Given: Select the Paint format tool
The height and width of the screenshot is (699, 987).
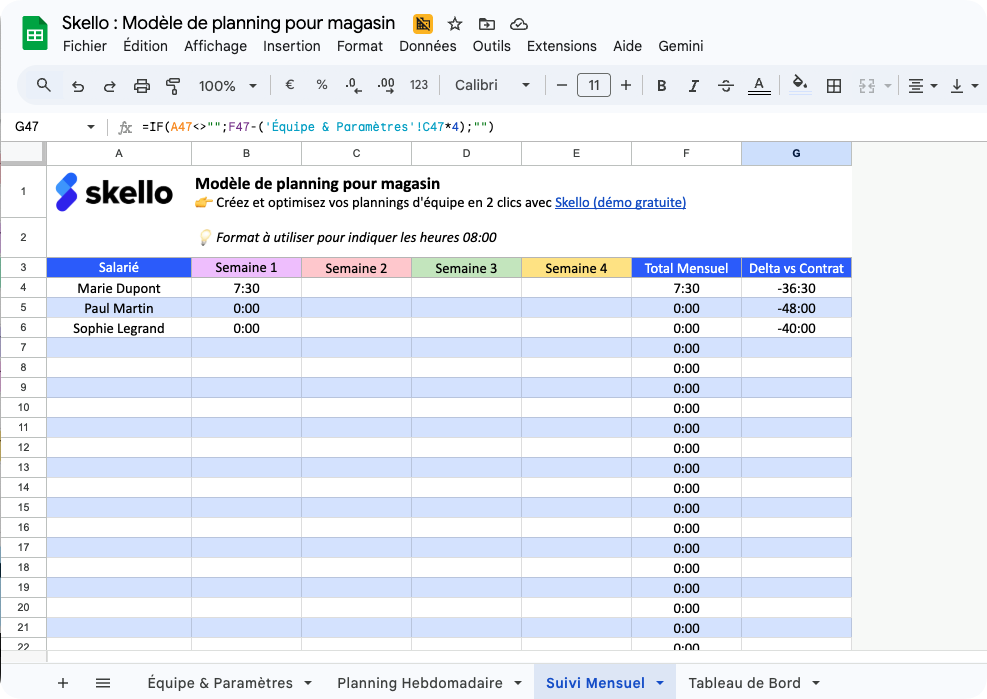Looking at the screenshot, I should tap(172, 86).
